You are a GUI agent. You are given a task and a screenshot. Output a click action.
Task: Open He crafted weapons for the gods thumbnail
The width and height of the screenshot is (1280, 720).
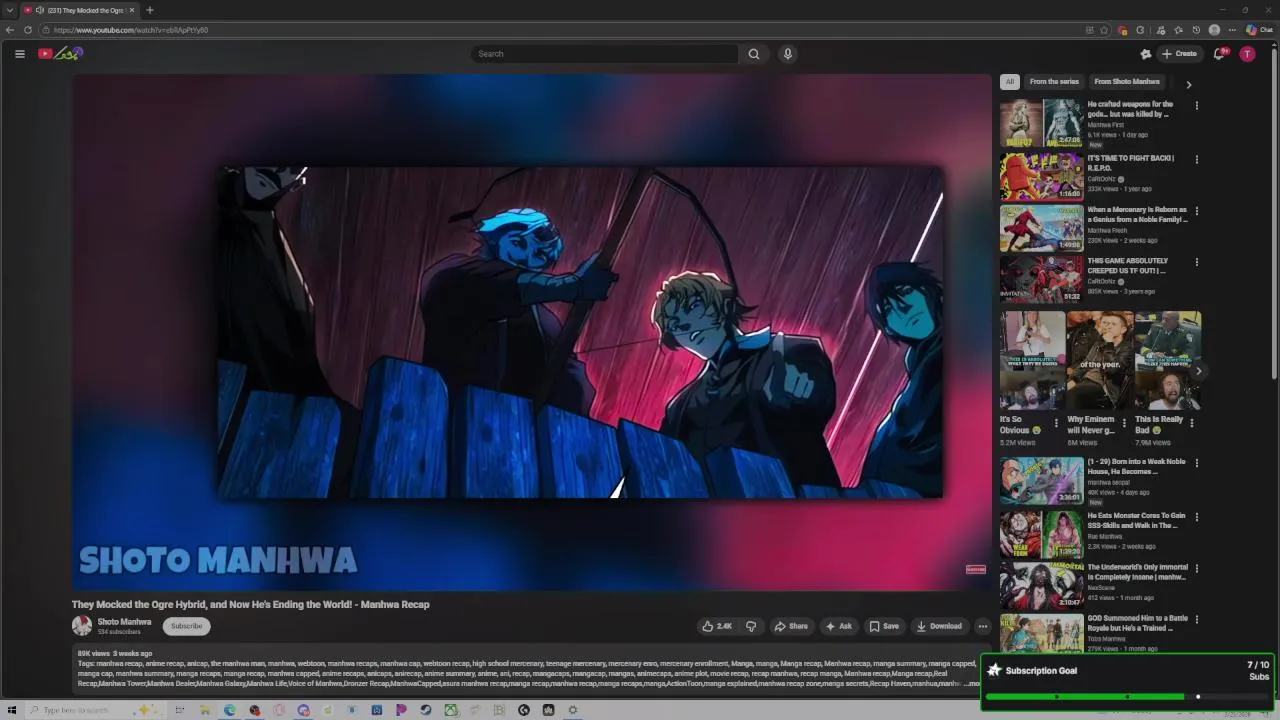click(1041, 123)
